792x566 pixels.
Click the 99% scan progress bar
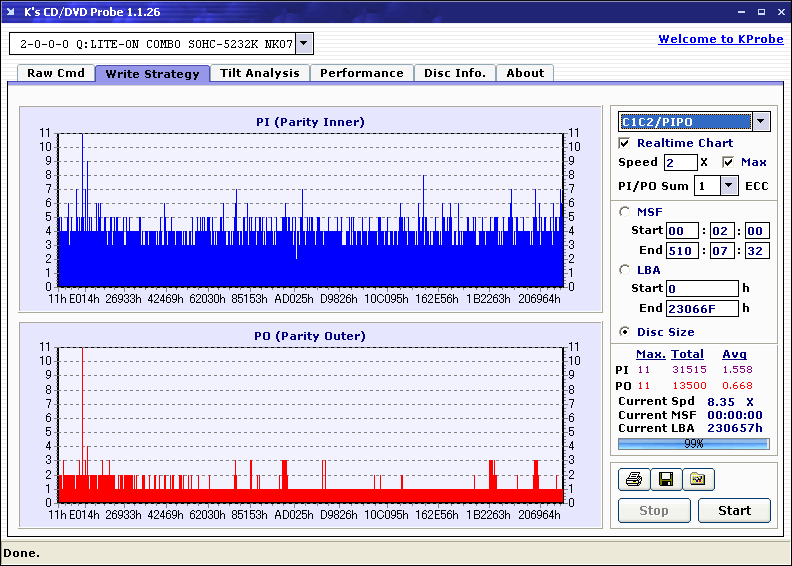(x=693, y=443)
